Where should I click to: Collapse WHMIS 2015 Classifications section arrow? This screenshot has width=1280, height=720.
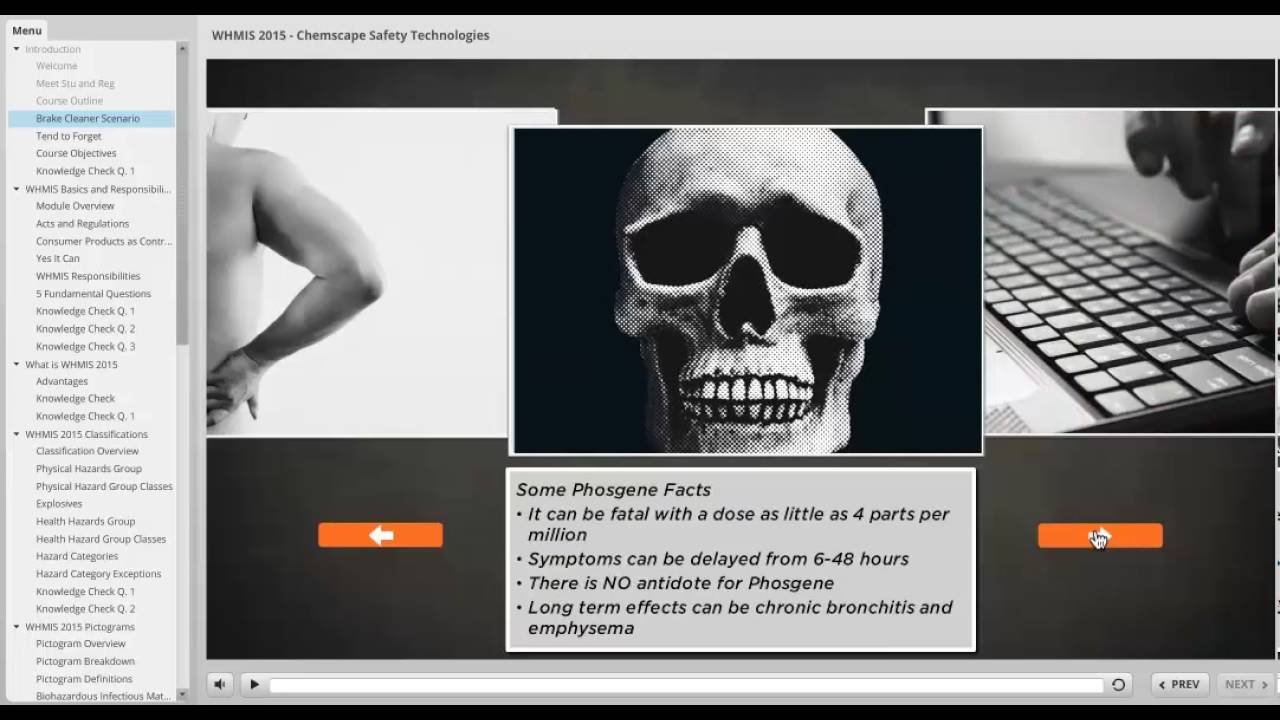17,434
